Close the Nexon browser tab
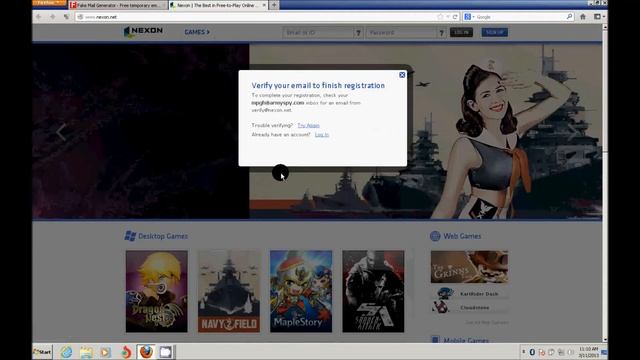This screenshot has height=360, width=640. [264, 5]
